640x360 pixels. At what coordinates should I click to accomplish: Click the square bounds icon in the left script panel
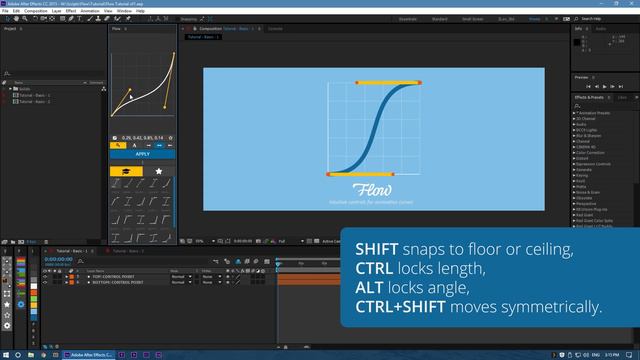pos(7,294)
